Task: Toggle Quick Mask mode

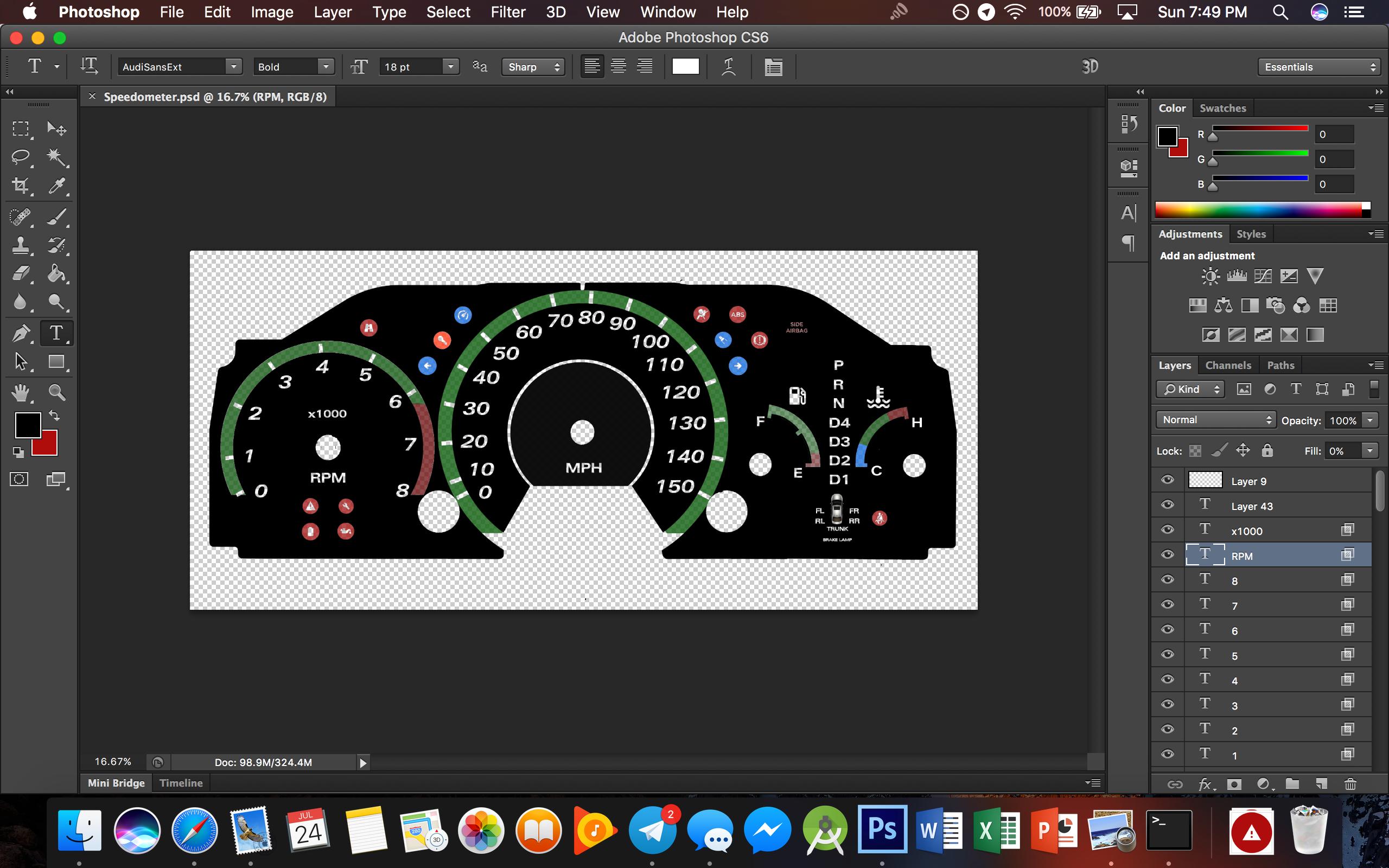Action: tap(19, 480)
